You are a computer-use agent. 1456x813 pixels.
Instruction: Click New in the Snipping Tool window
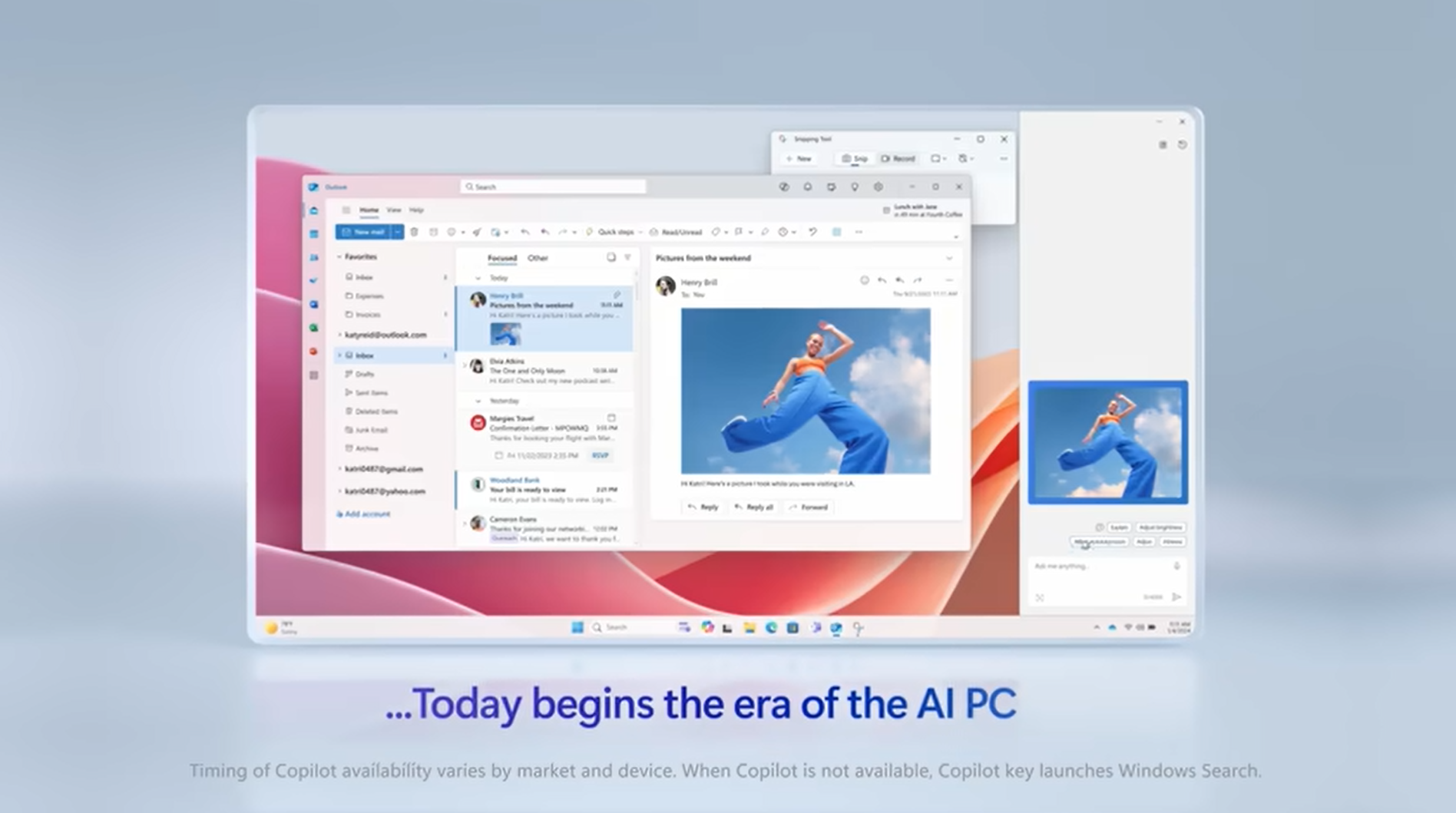(799, 158)
